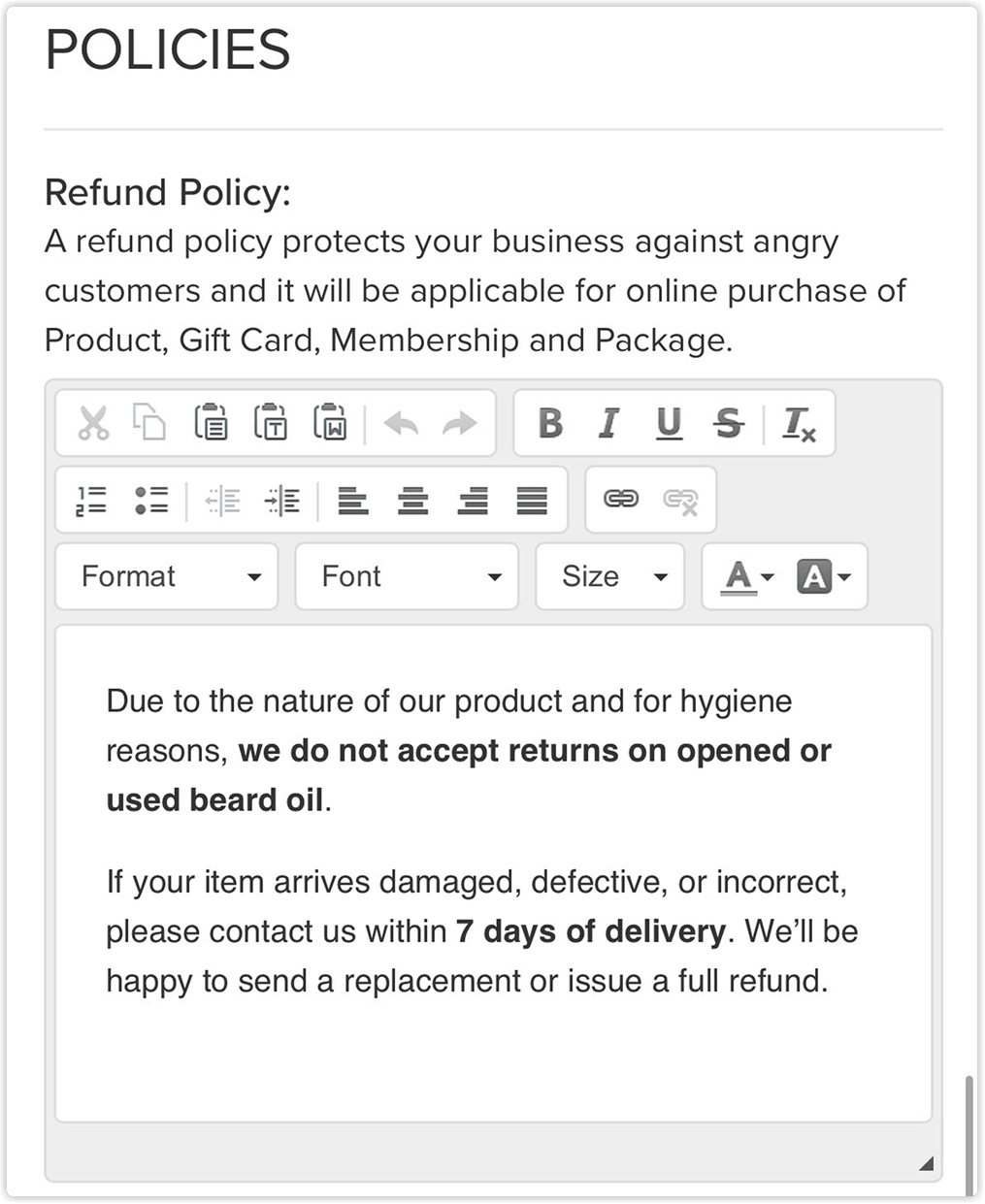The width and height of the screenshot is (985, 1204).
Task: Align text to the right
Action: point(473,501)
